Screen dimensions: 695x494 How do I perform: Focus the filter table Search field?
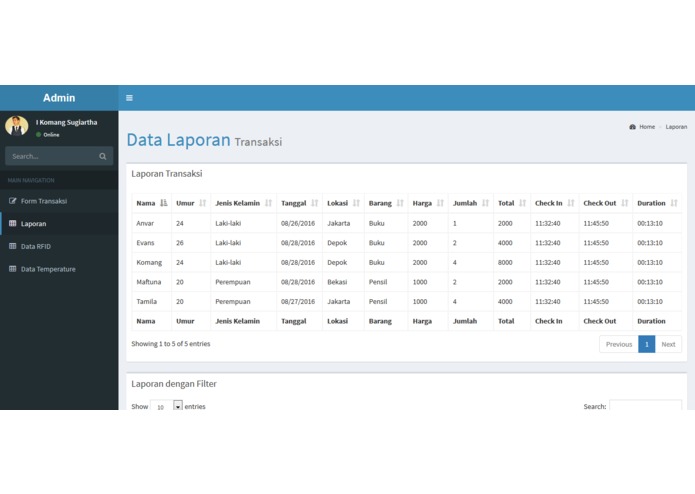tap(645, 405)
